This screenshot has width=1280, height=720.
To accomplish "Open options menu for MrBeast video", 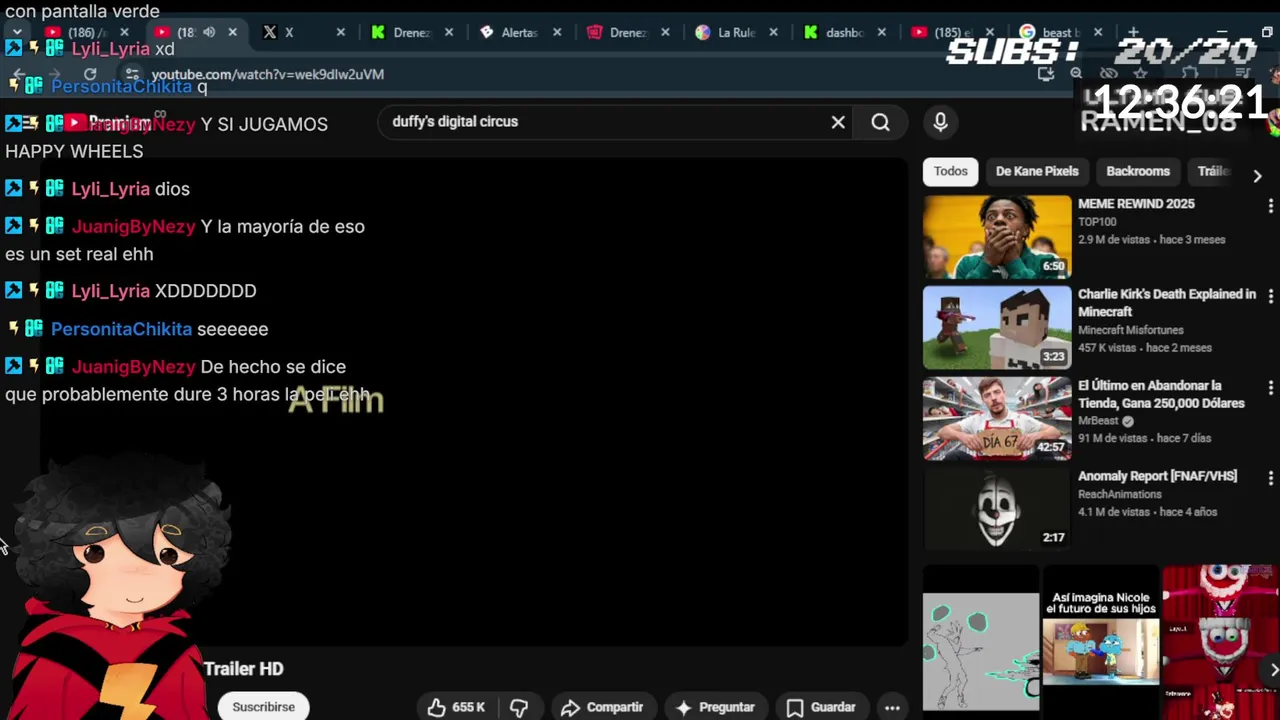I will (1271, 388).
